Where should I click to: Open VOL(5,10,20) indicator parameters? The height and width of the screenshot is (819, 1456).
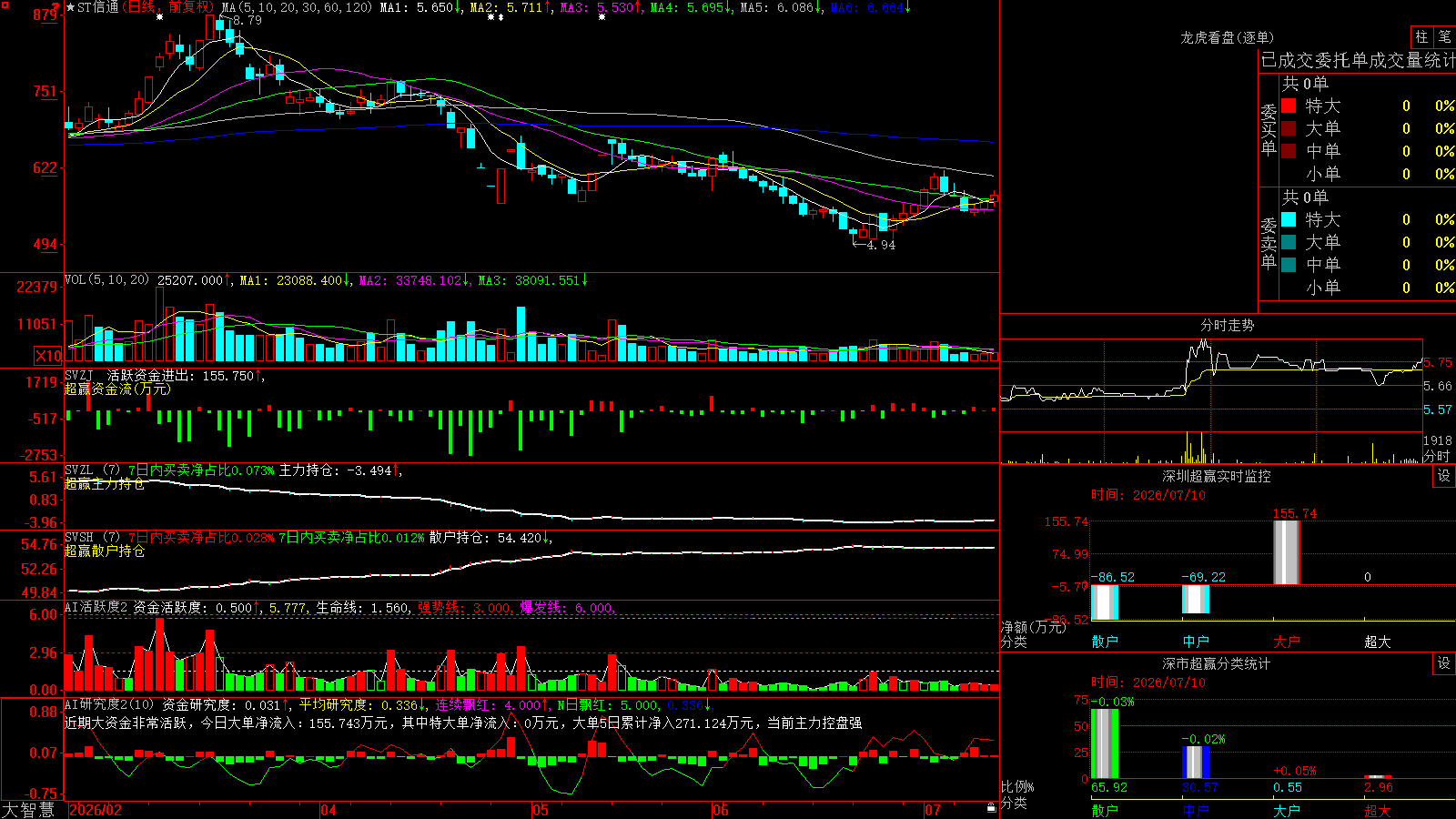point(106,279)
